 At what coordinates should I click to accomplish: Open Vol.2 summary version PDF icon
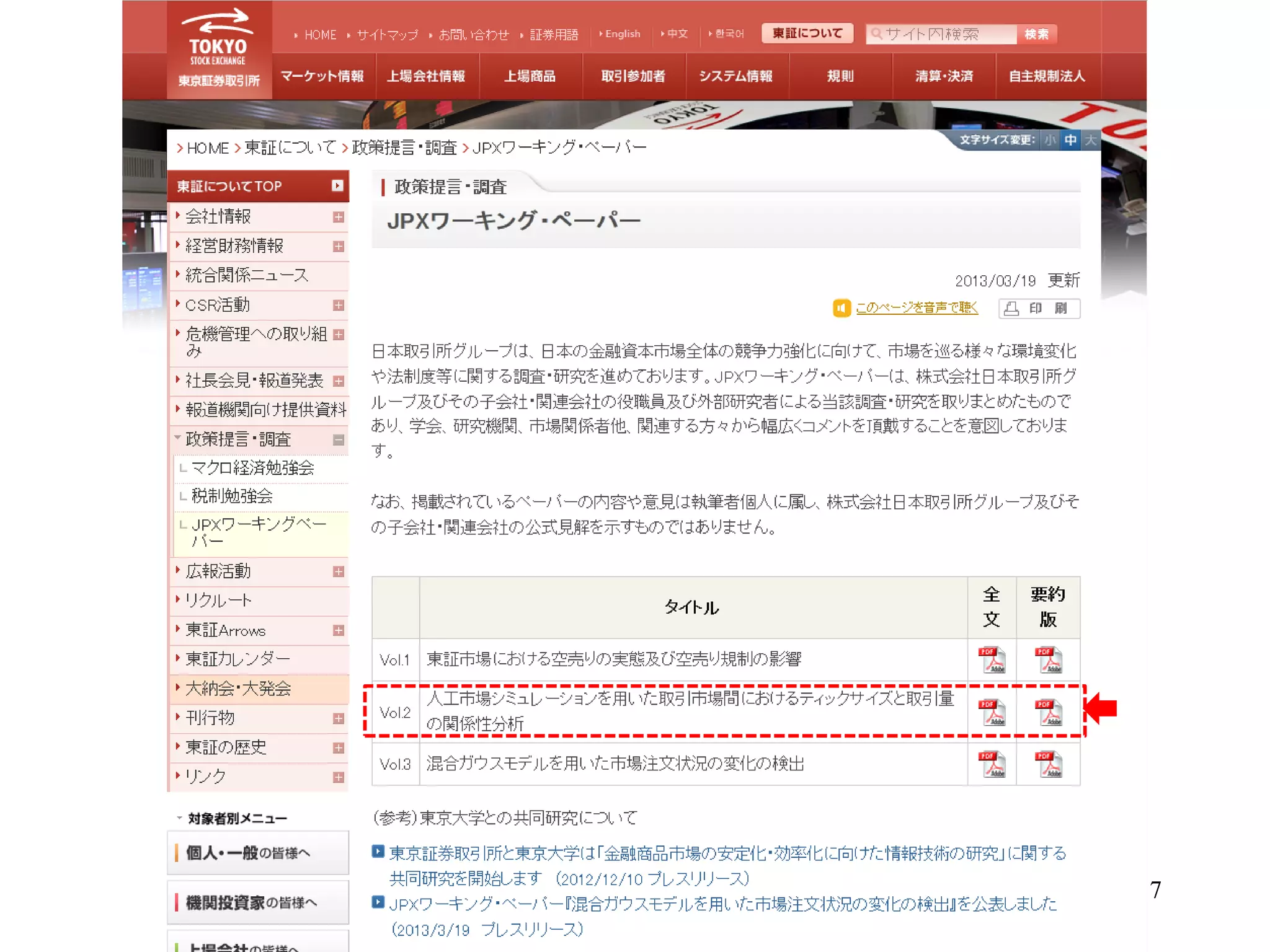[x=1048, y=713]
